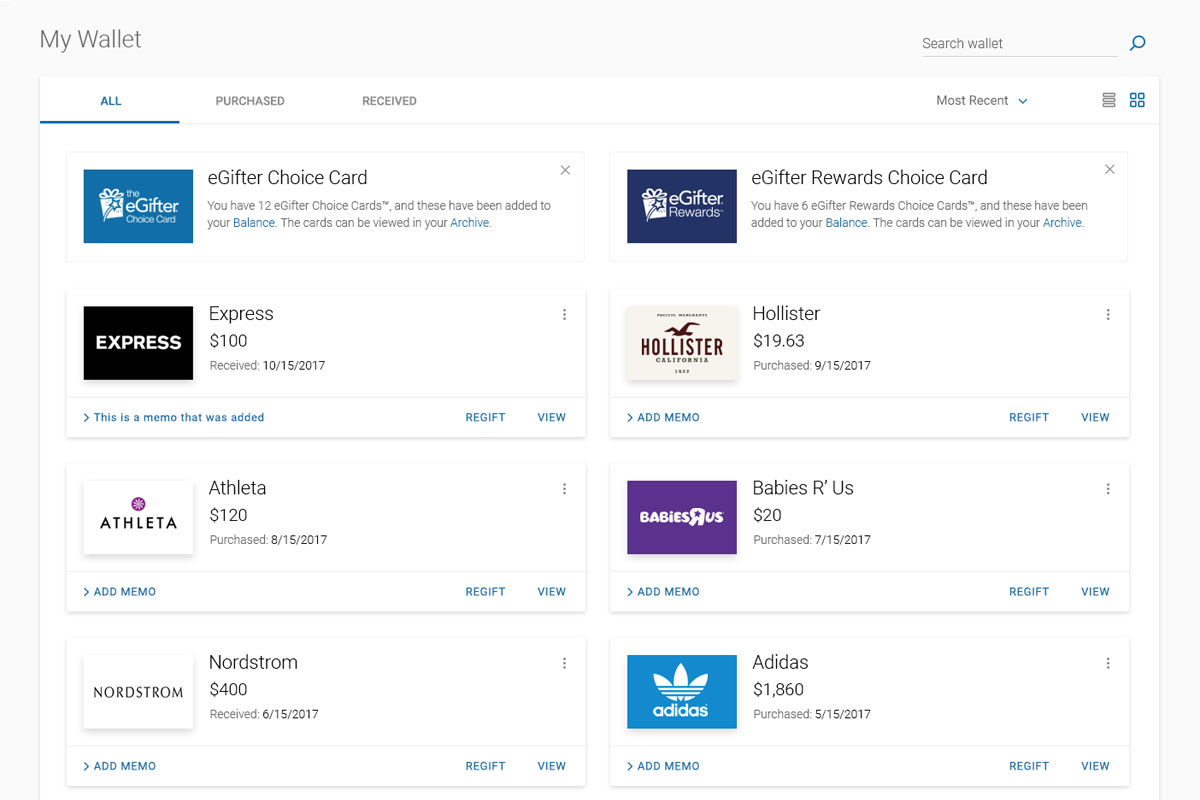Click the Express title text
The width and height of the screenshot is (1200, 800).
(x=241, y=314)
